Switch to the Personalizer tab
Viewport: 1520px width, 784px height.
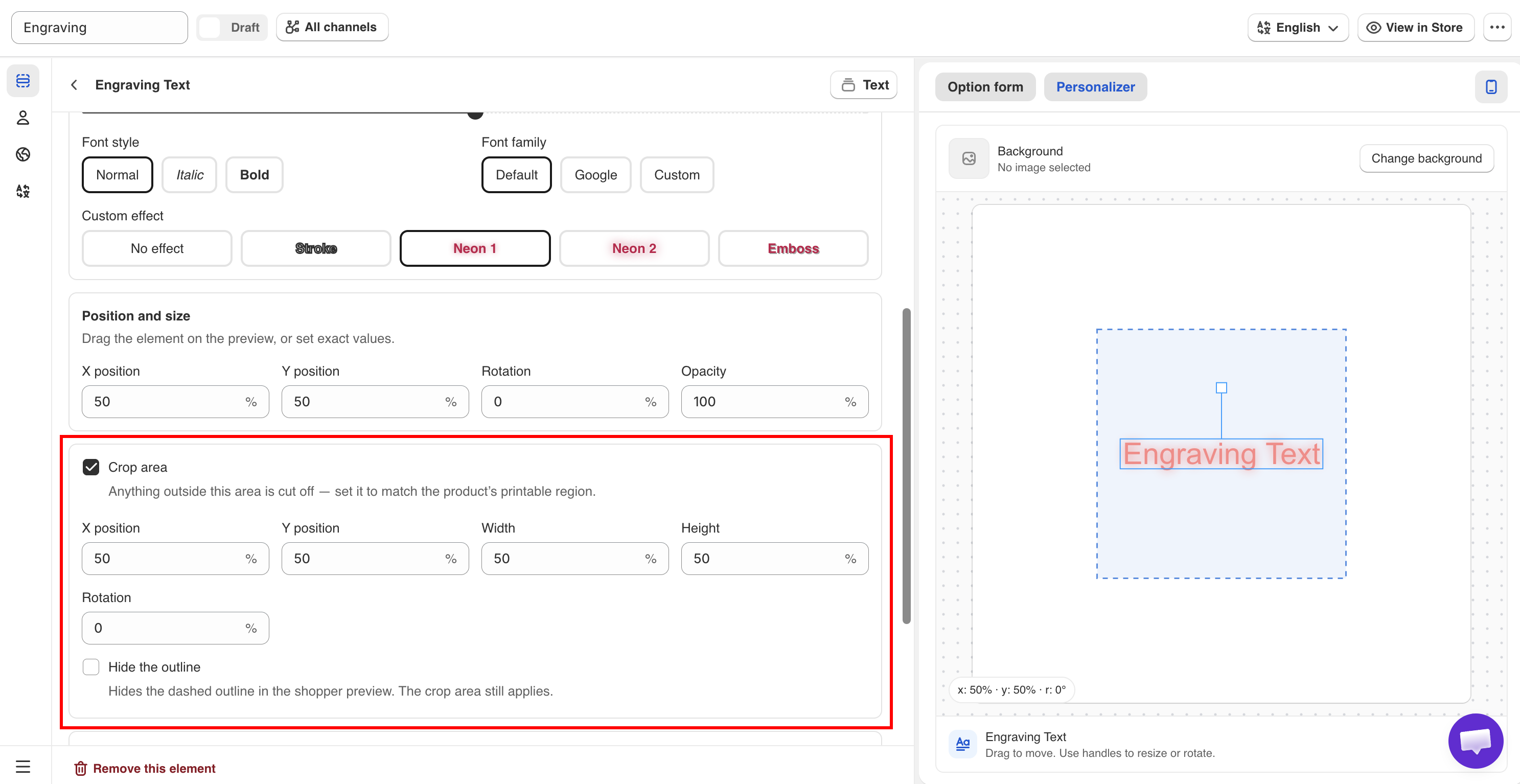(x=1095, y=87)
